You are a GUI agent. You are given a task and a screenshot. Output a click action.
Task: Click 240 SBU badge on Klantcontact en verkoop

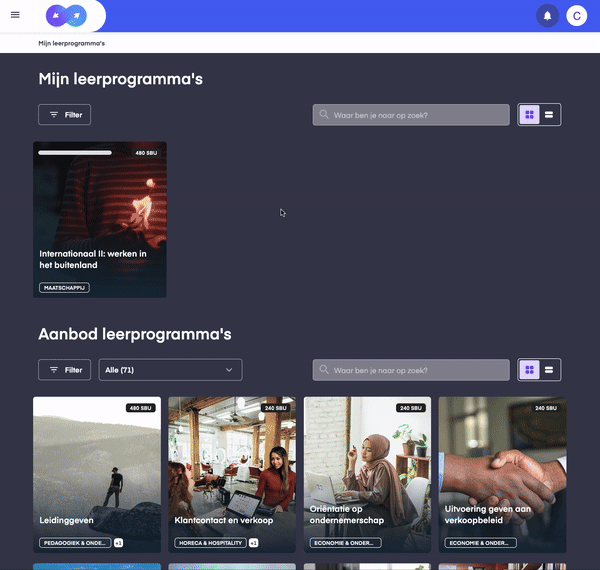point(276,408)
